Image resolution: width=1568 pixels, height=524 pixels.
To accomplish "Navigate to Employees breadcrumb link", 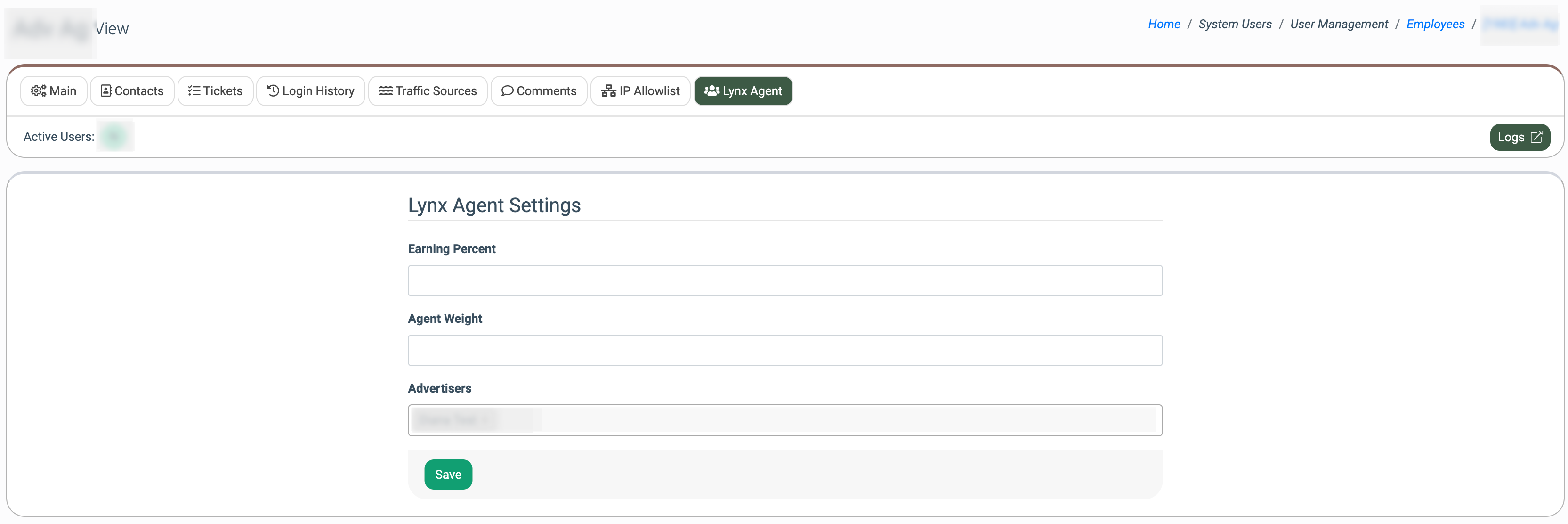I will point(1435,25).
